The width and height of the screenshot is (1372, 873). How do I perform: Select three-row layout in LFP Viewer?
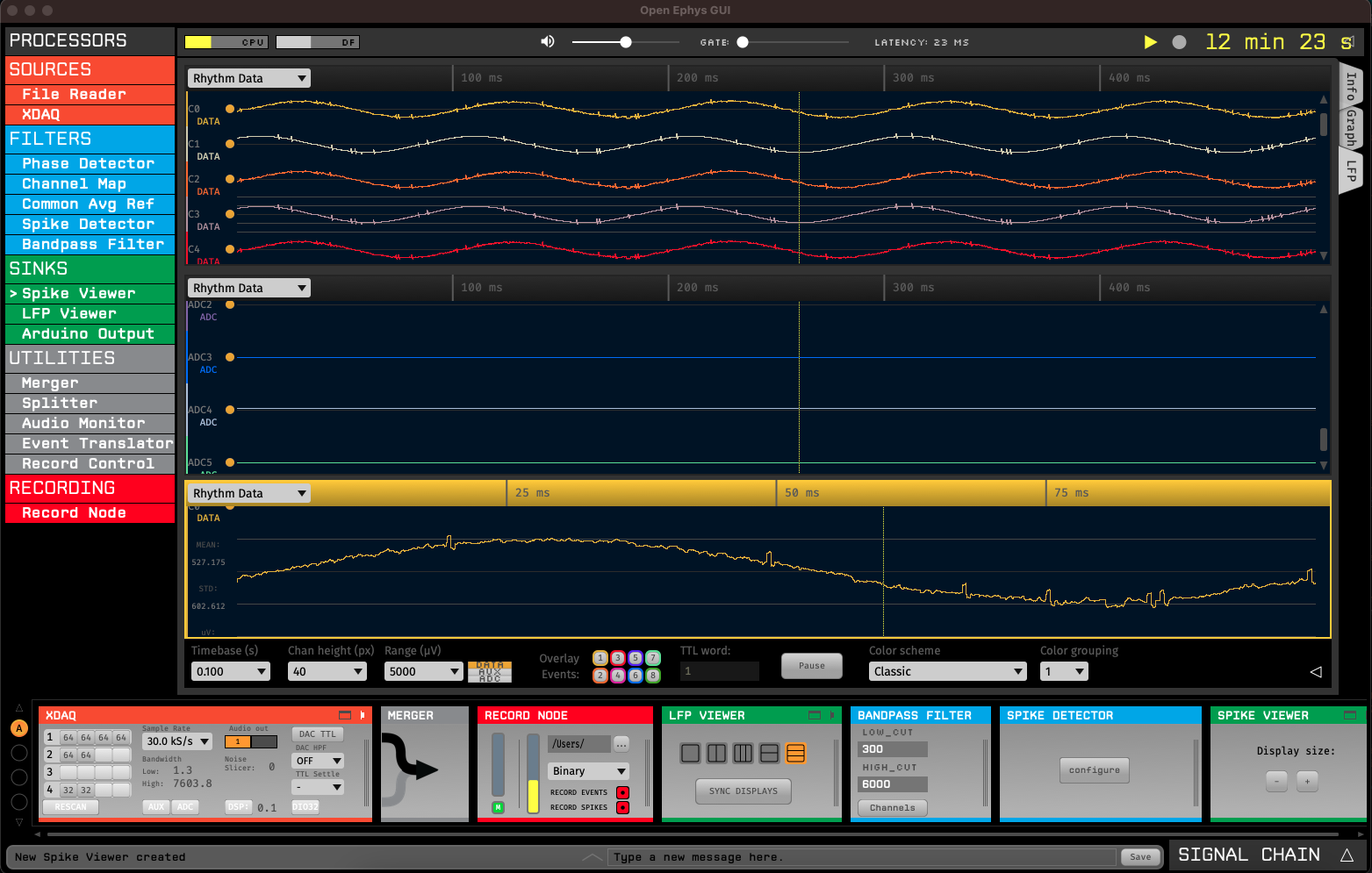[795, 753]
